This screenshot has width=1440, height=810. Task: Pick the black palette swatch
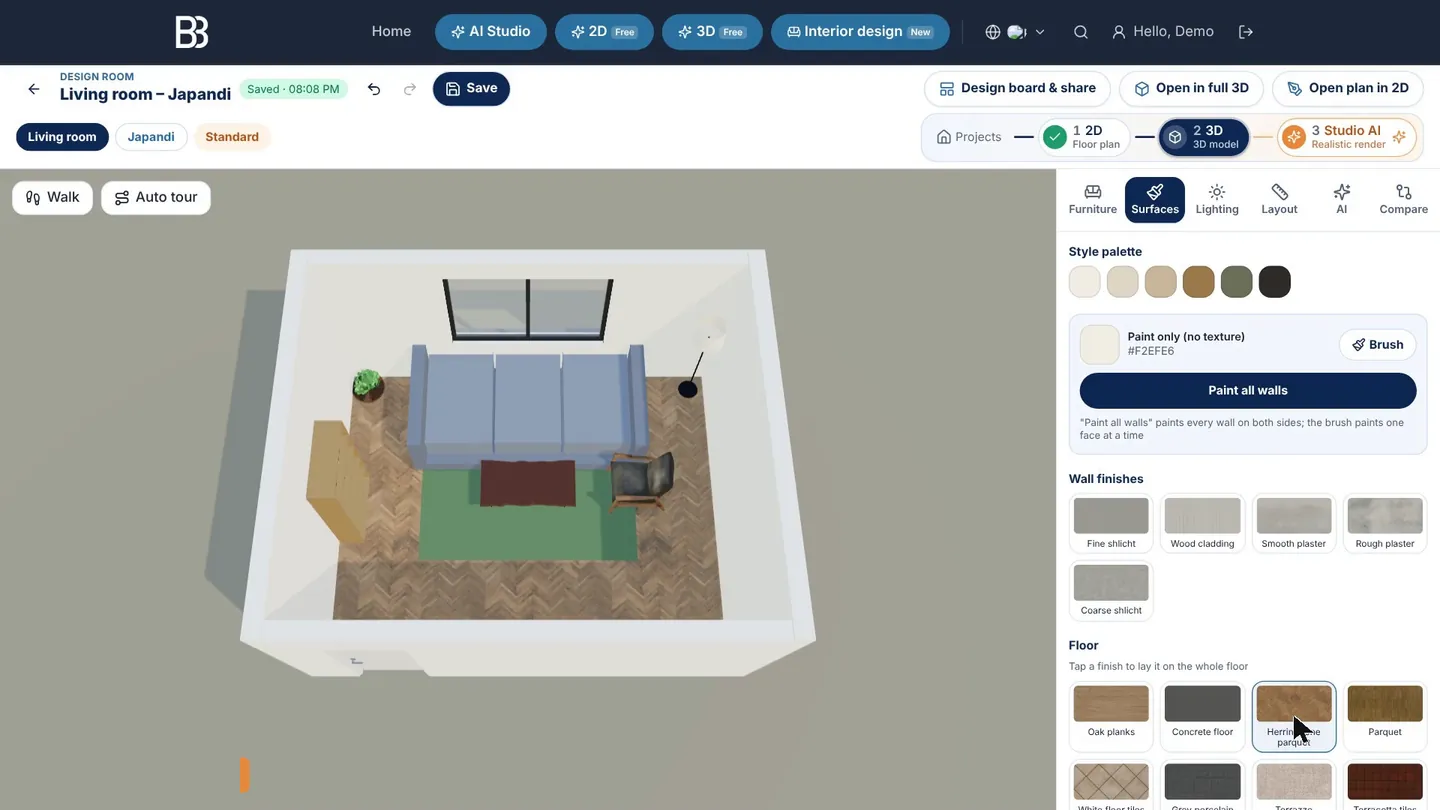click(1275, 282)
